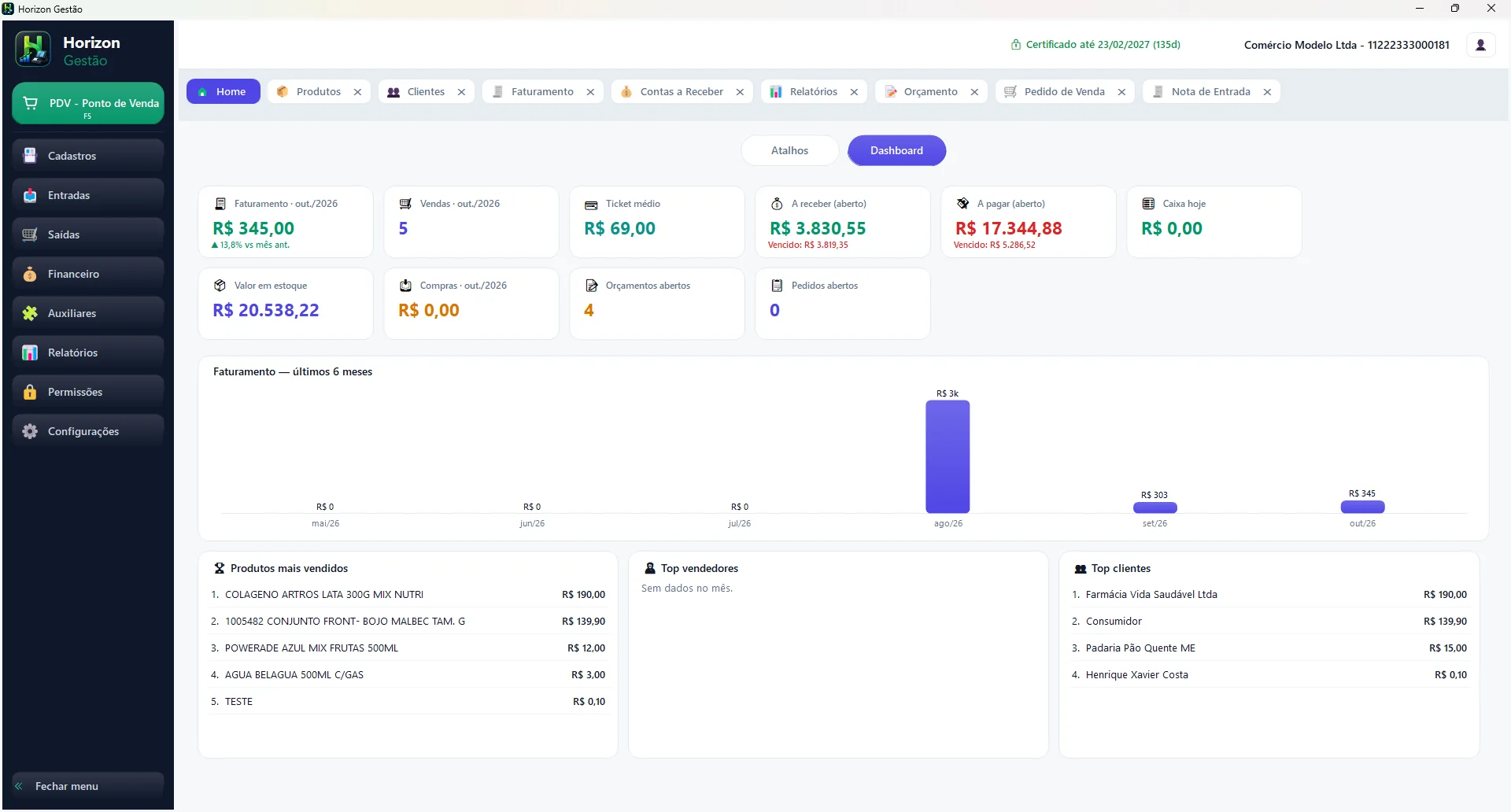Open the Financeiro money bag icon

tap(30, 274)
